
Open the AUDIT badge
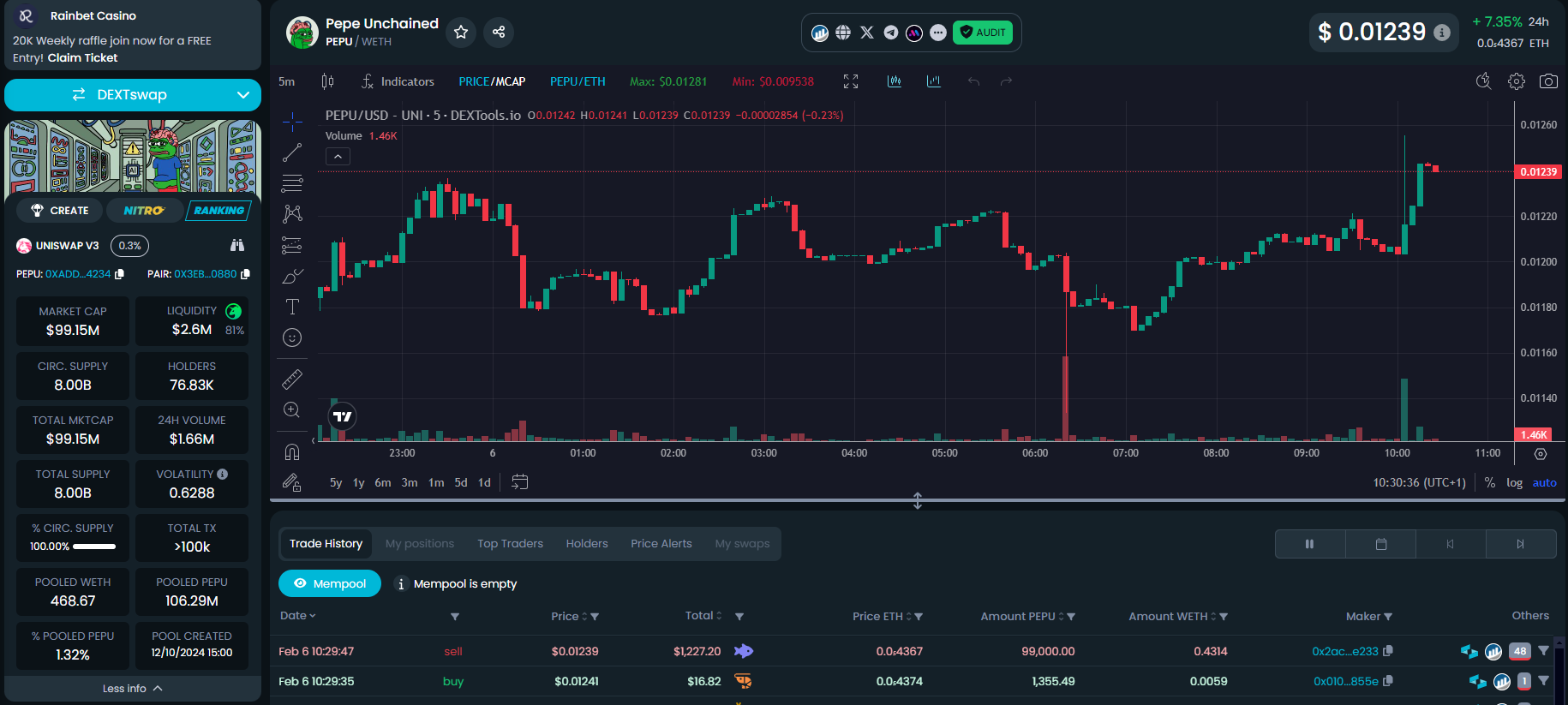tap(983, 33)
